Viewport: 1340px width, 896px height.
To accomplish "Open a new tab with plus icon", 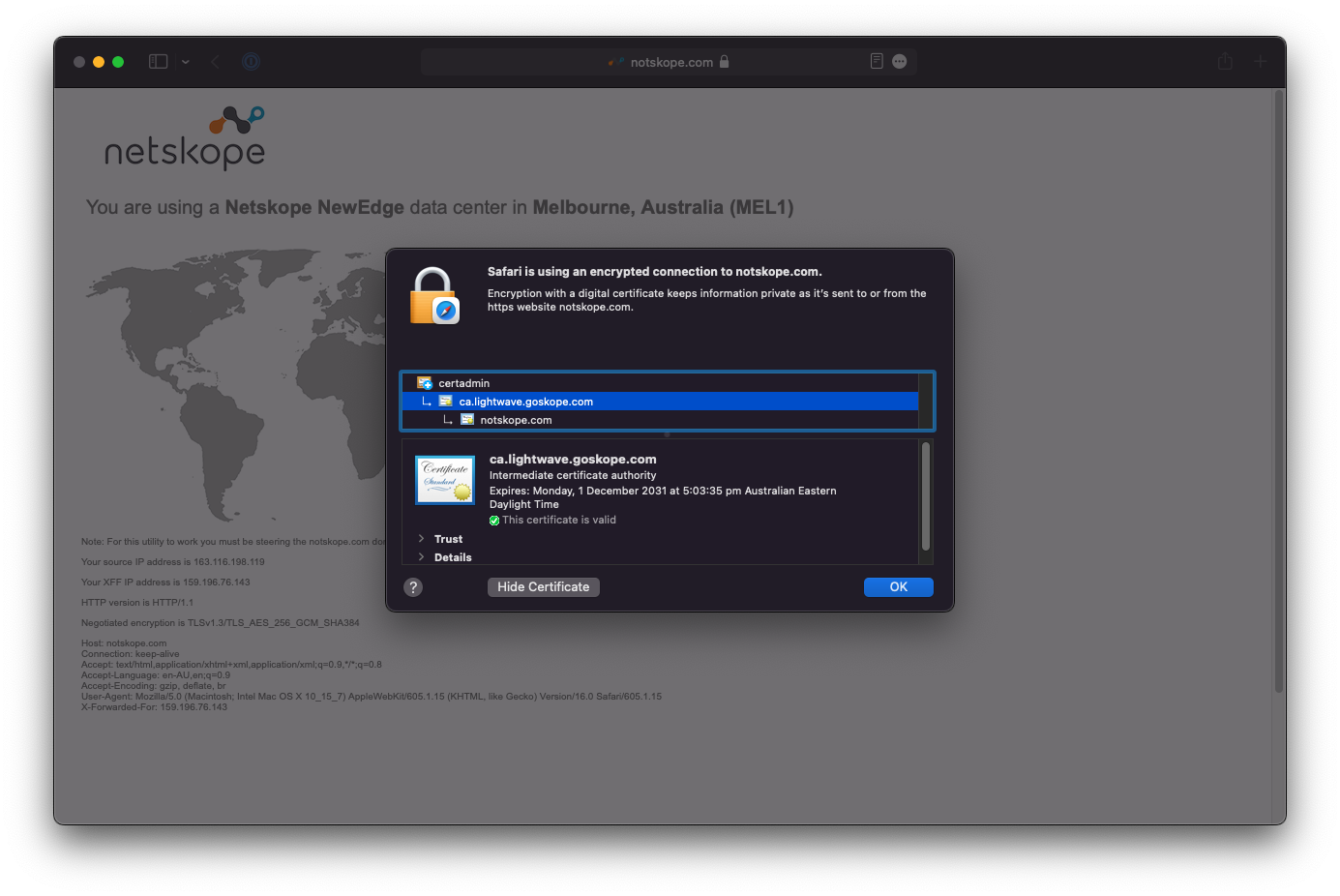I will coord(1260,61).
